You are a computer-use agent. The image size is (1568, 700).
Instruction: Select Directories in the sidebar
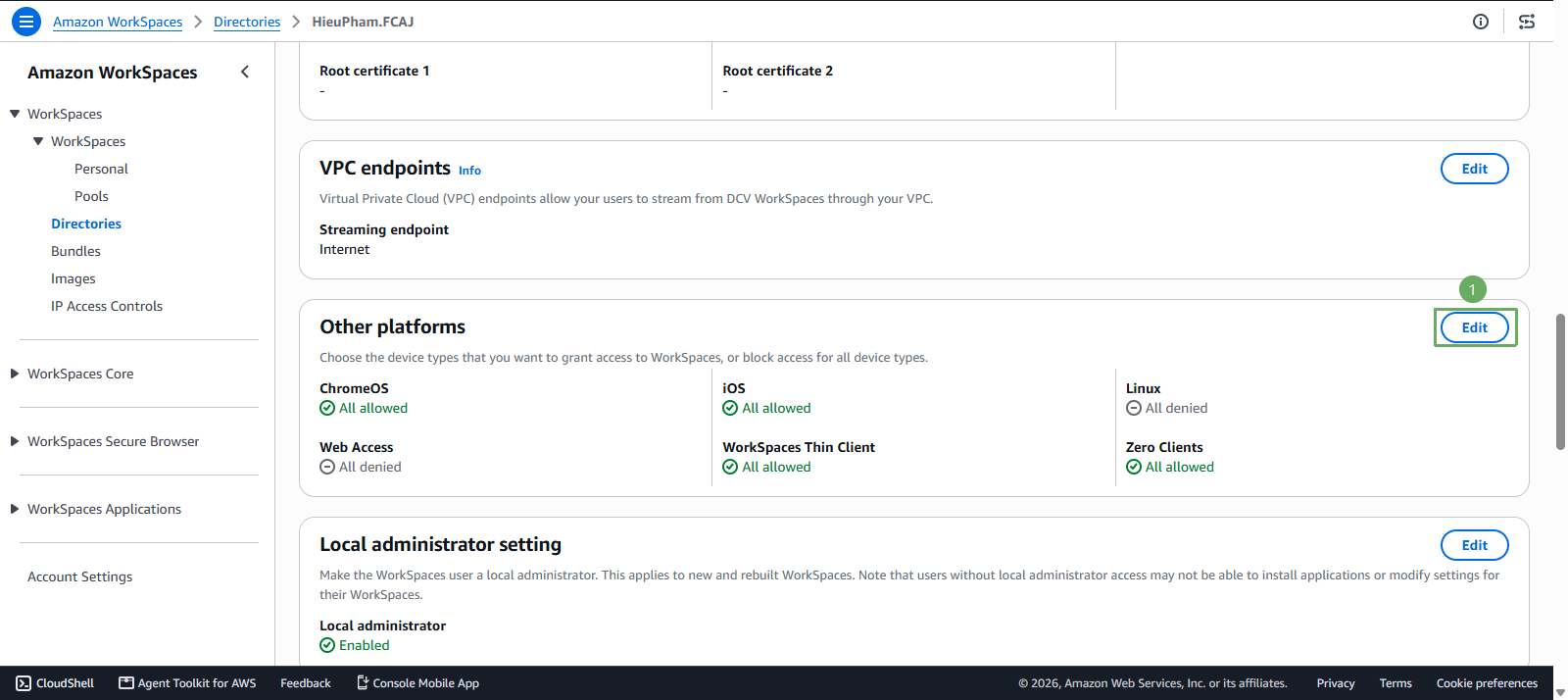(x=86, y=224)
